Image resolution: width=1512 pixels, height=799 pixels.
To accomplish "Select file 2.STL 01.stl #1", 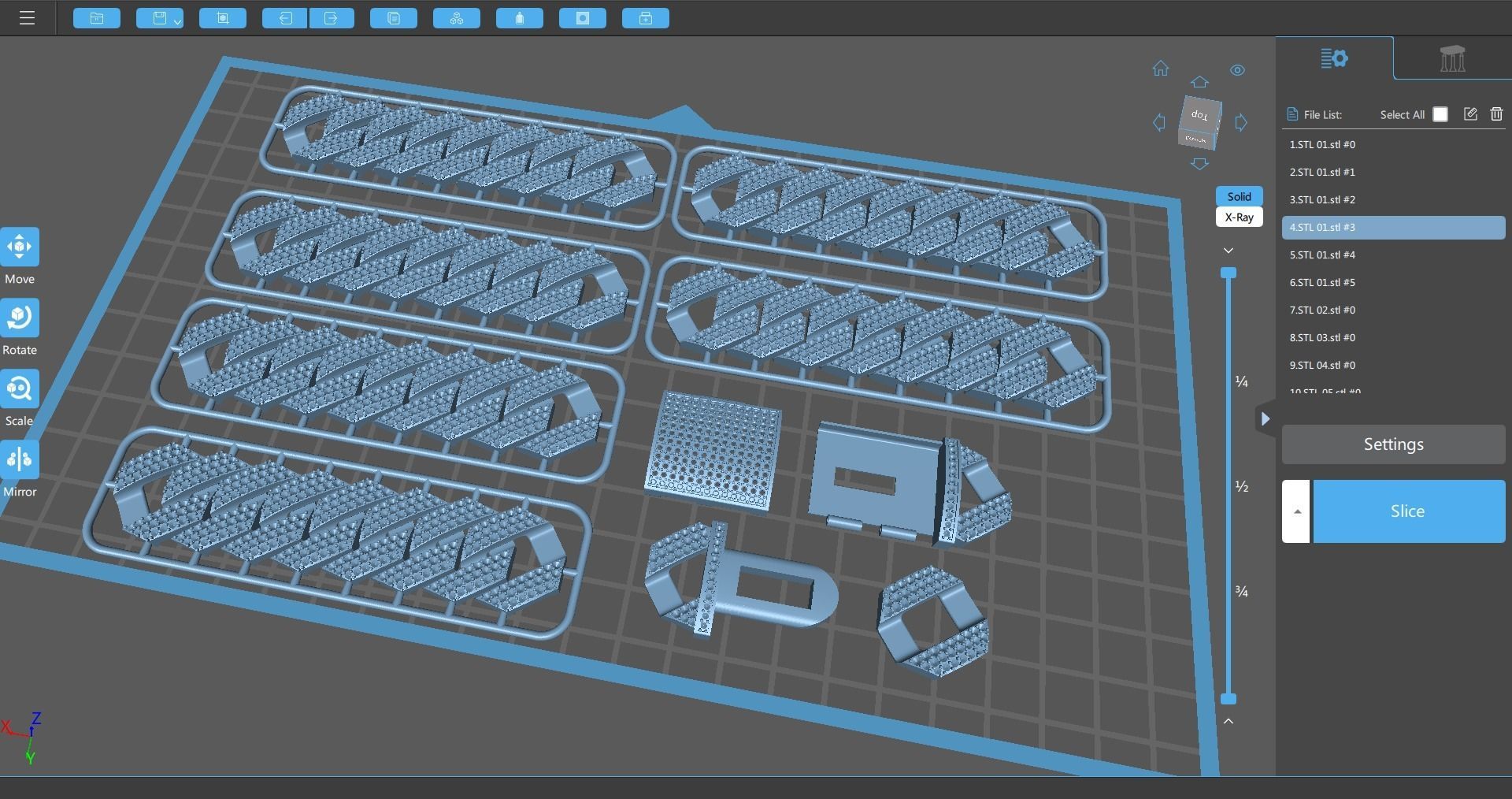I will [1393, 173].
